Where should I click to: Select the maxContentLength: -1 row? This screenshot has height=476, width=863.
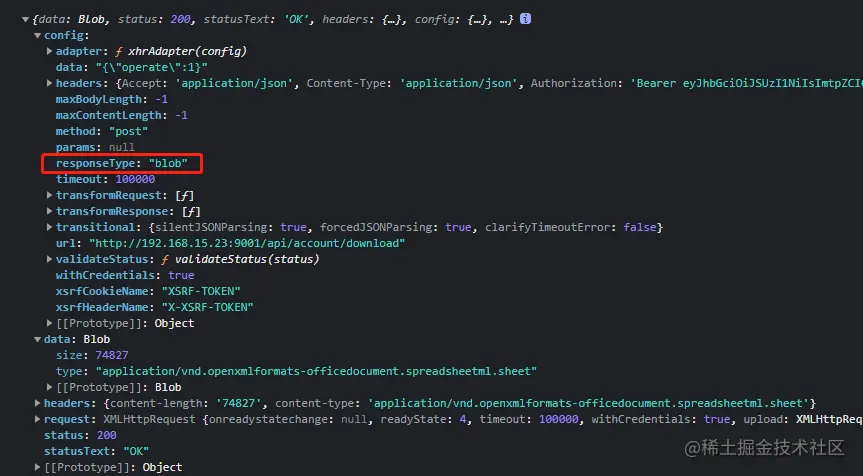[122, 115]
